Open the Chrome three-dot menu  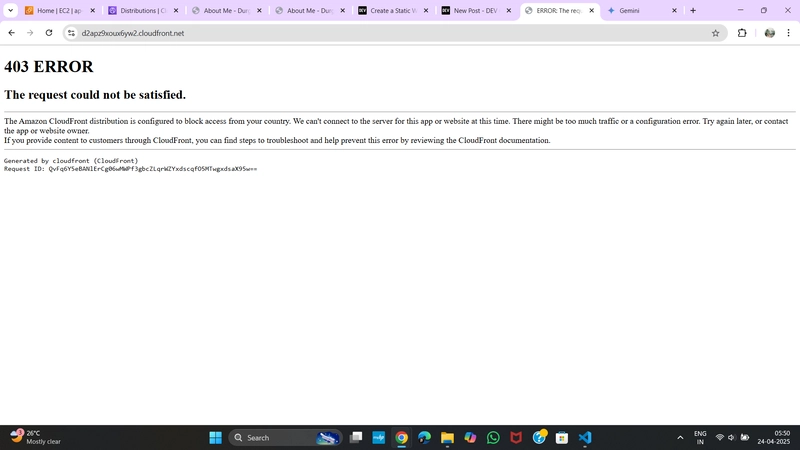coord(788,33)
